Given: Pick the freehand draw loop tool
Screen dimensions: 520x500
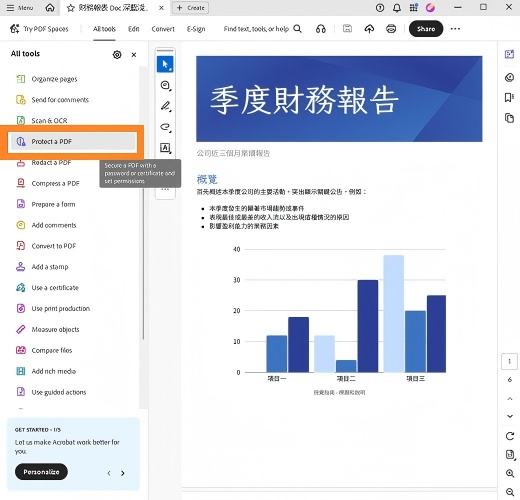Looking at the screenshot, I should point(165,127).
